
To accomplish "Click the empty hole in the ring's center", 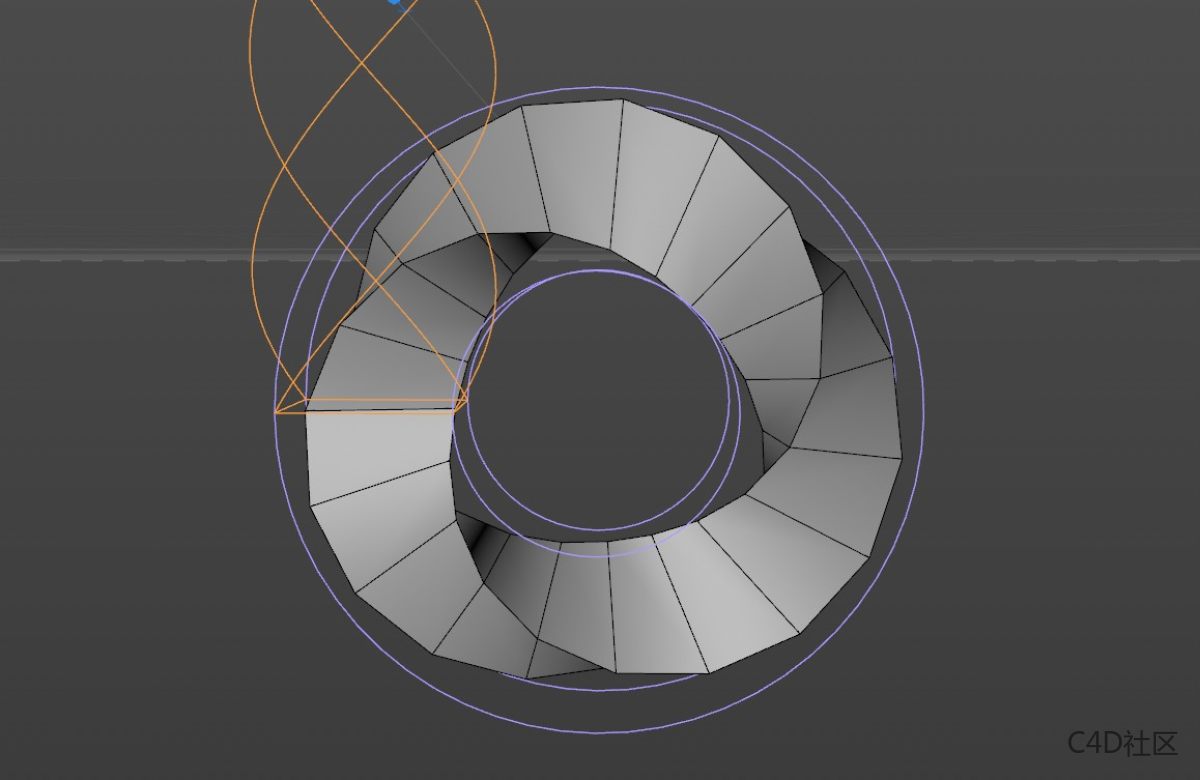I will click(x=598, y=400).
